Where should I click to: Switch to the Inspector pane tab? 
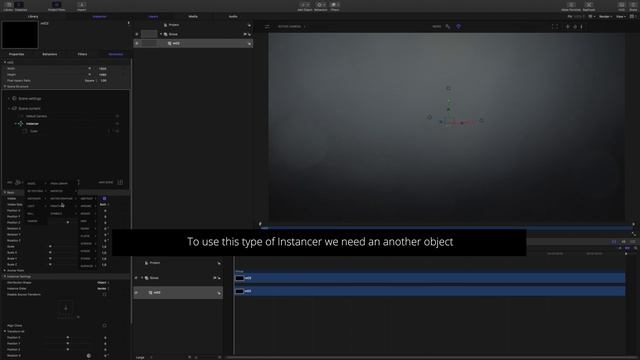pos(99,17)
